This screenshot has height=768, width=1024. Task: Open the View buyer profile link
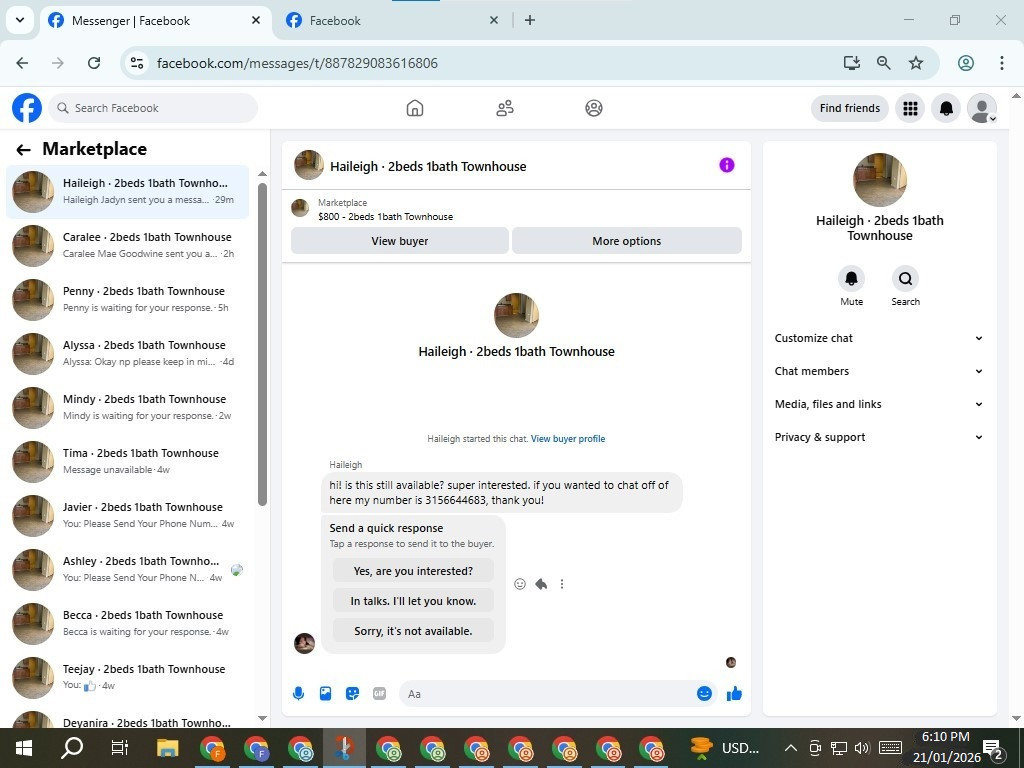coord(568,439)
